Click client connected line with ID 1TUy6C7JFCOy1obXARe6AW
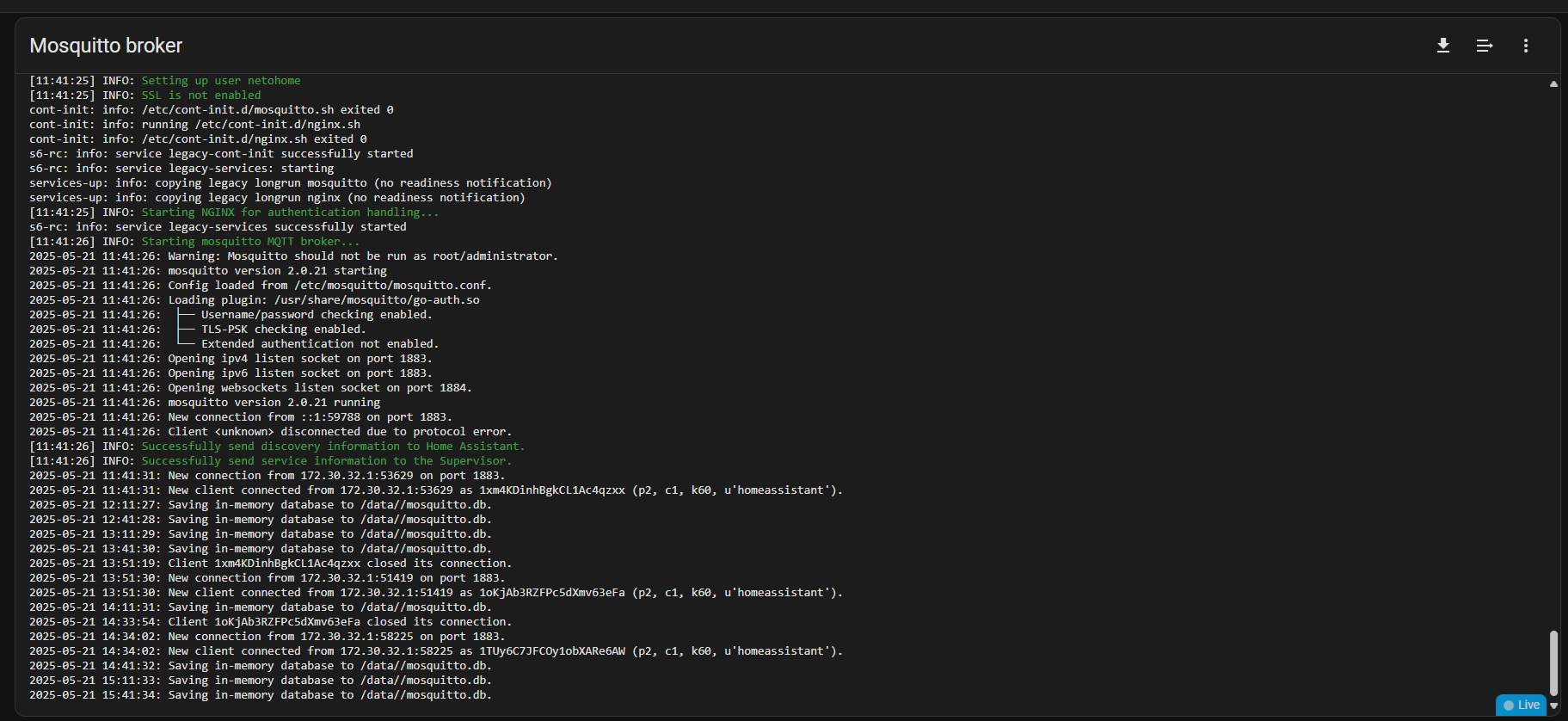Screen dimensions: 1568x721 click(436, 651)
